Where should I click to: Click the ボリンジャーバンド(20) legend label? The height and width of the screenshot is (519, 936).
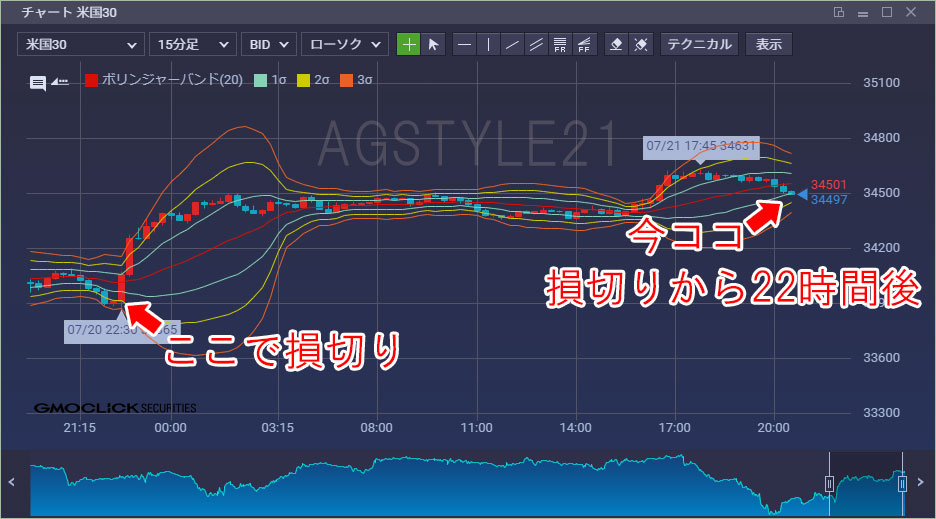coord(172,79)
